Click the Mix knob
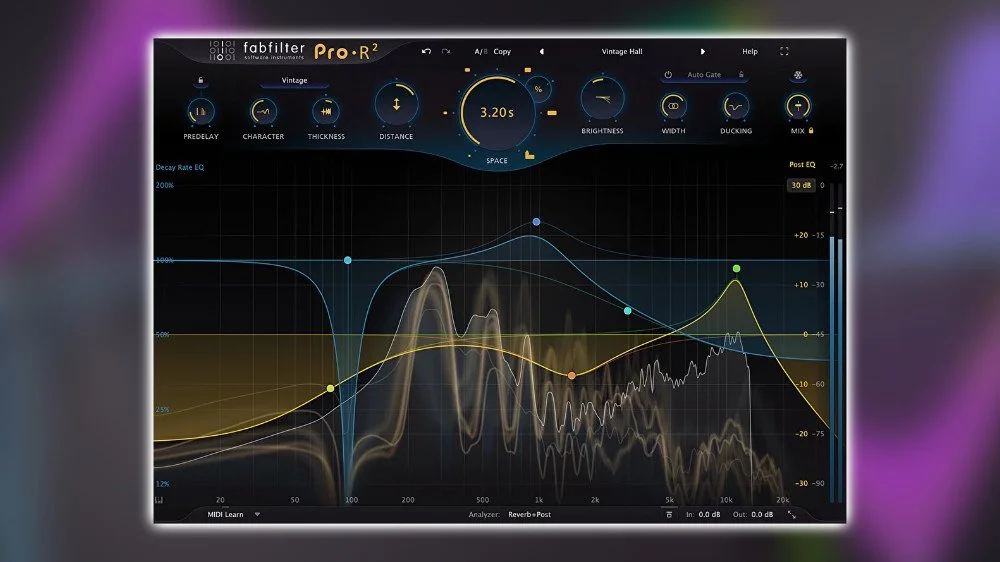The height and width of the screenshot is (562, 1000). pyautogui.click(x=798, y=106)
